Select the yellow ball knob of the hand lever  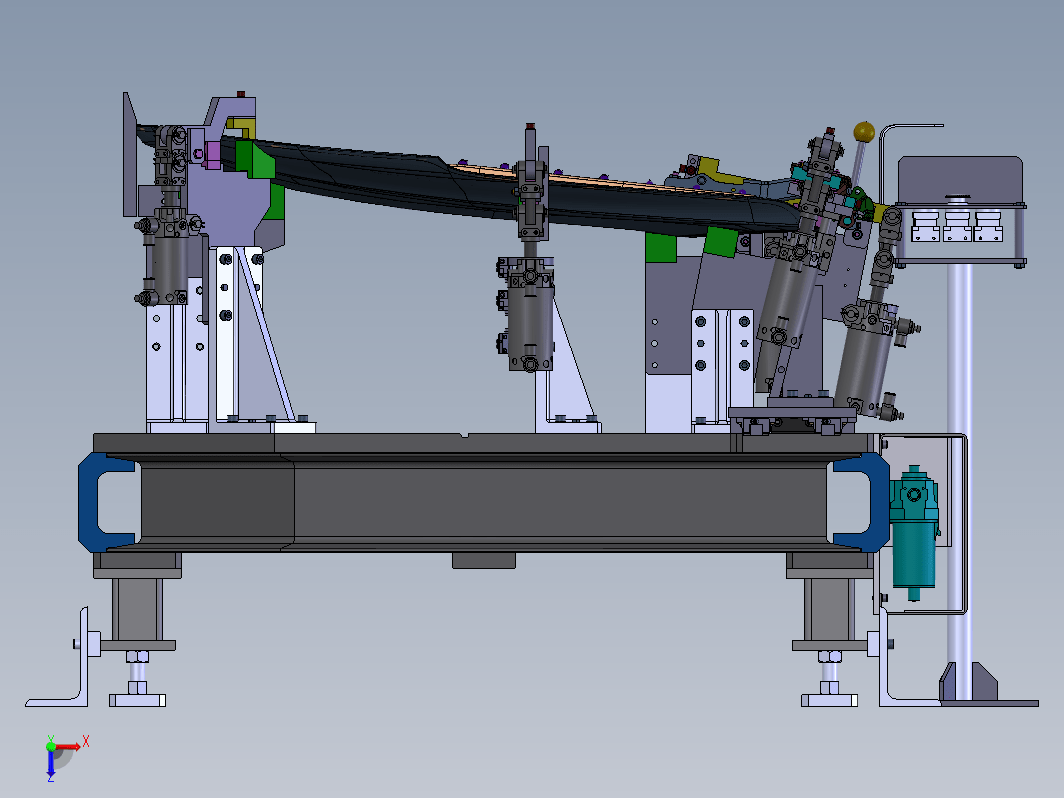coord(864,132)
